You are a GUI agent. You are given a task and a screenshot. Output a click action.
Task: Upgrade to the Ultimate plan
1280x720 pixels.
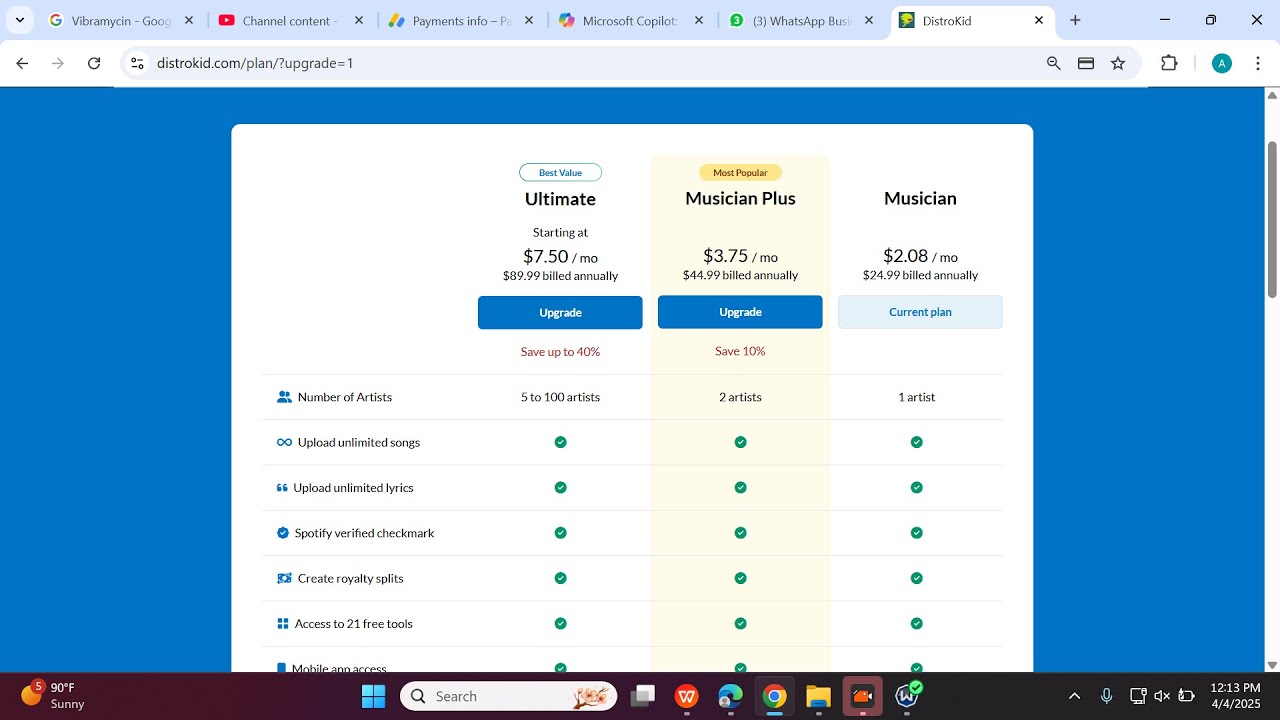click(x=560, y=312)
